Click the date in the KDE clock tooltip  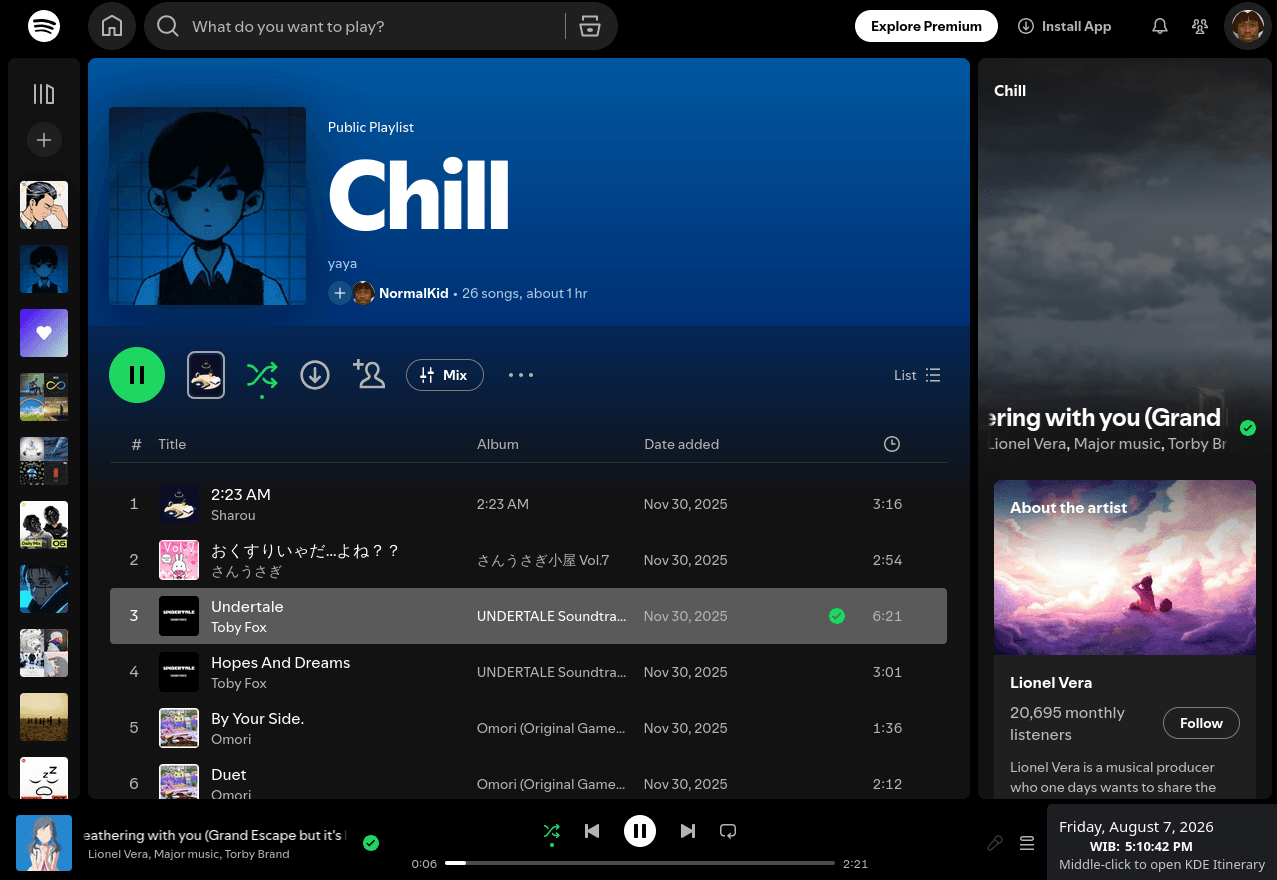pos(1136,827)
